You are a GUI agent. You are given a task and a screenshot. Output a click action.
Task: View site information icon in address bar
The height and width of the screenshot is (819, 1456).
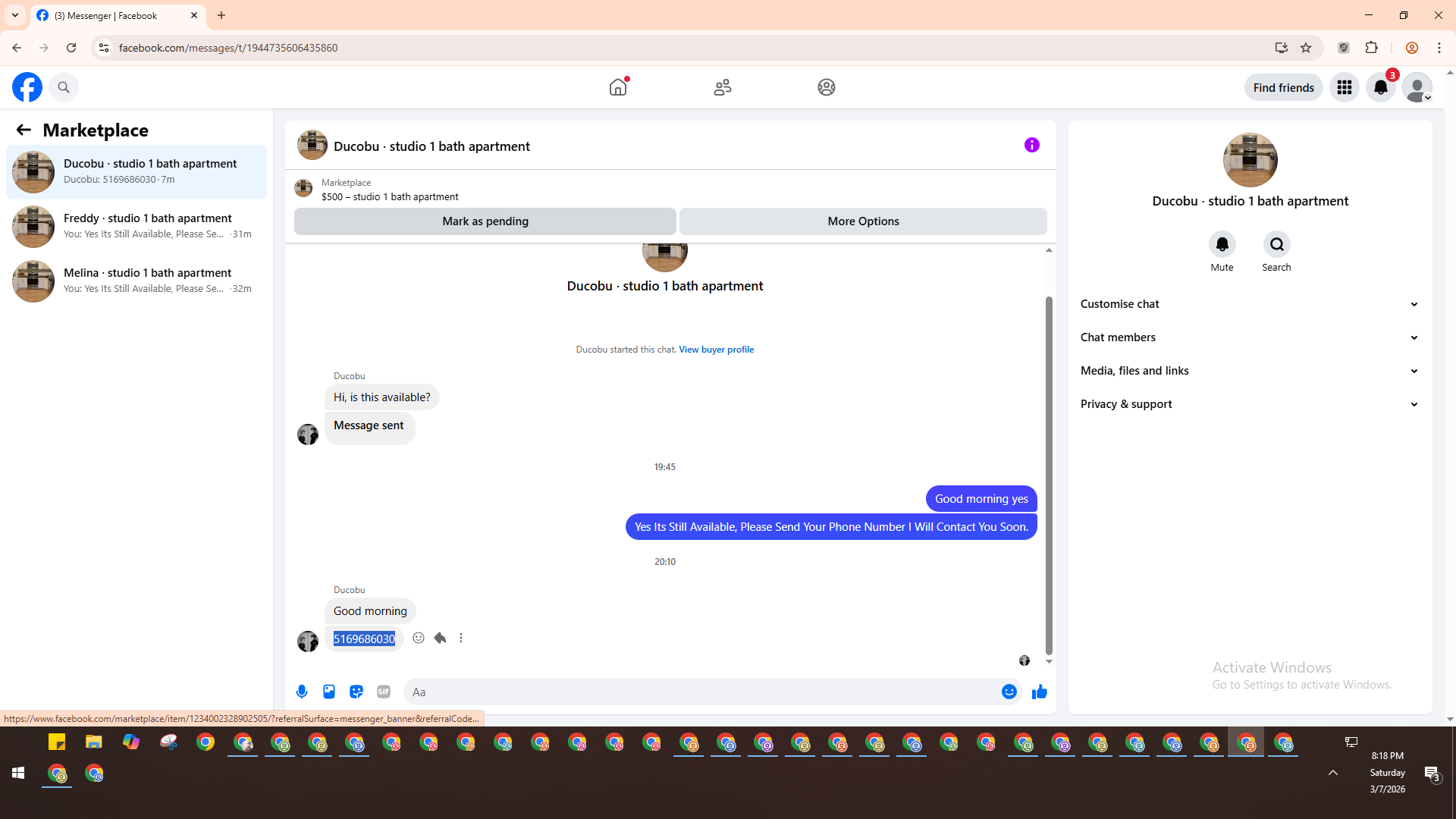point(104,48)
